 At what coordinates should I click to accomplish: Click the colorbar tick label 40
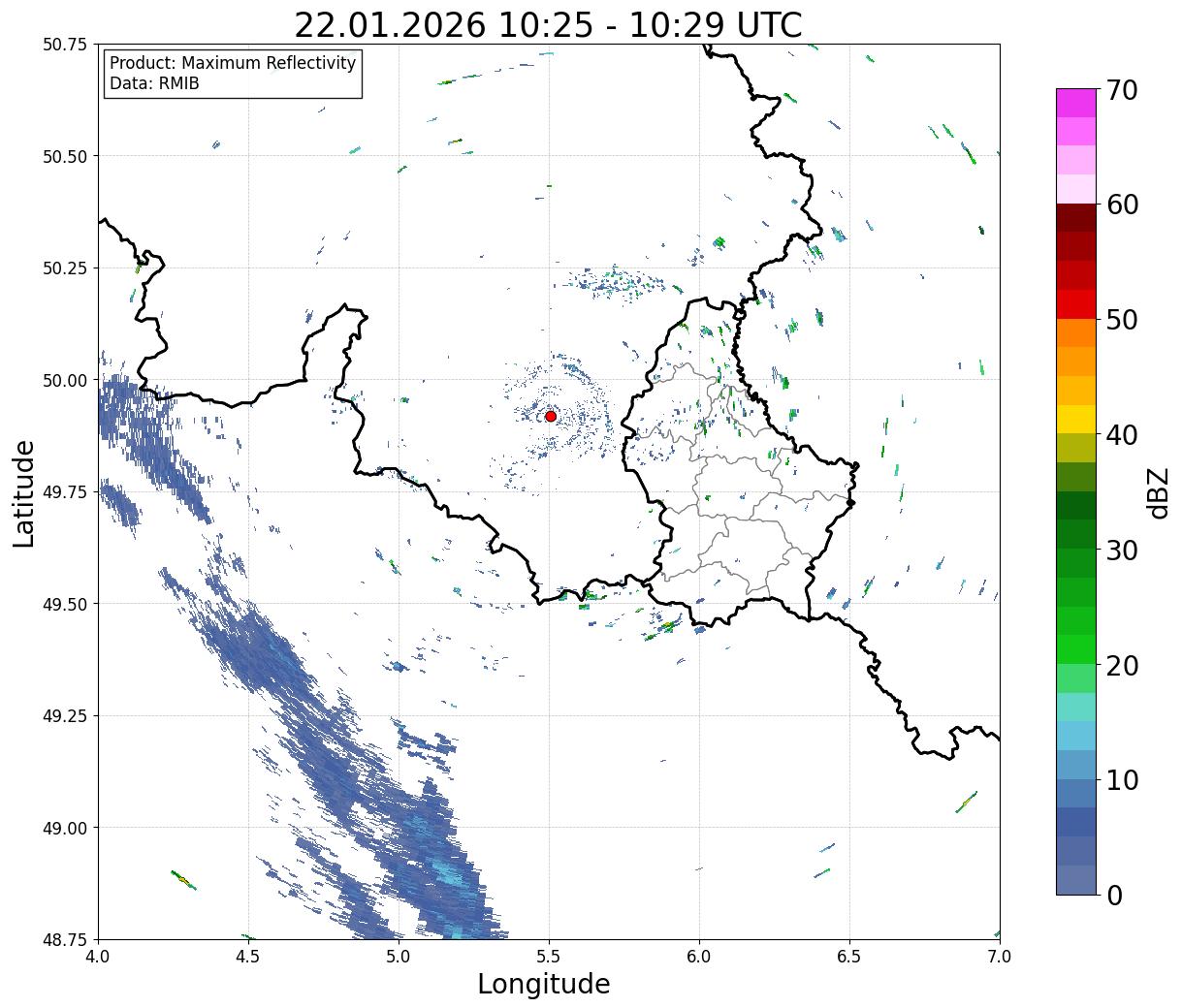1121,435
